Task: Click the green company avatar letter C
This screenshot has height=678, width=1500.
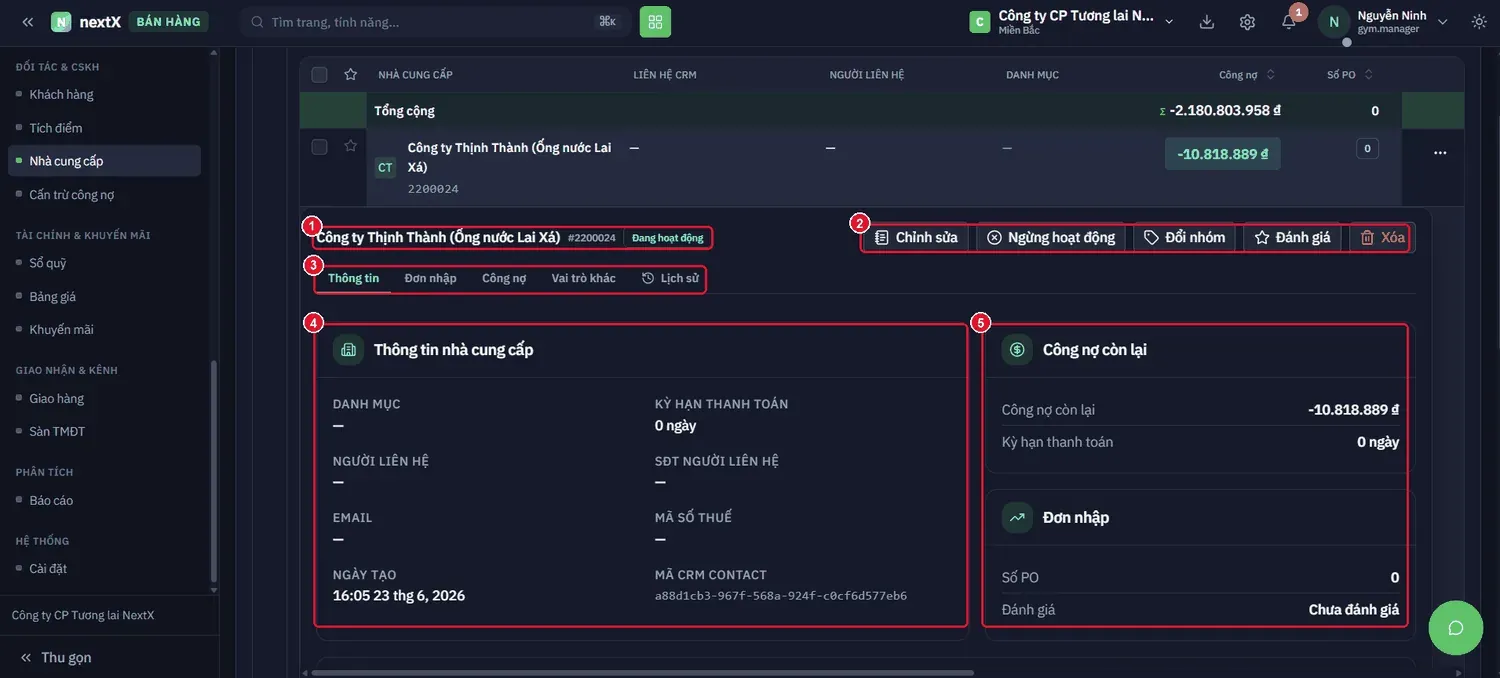Action: [980, 21]
